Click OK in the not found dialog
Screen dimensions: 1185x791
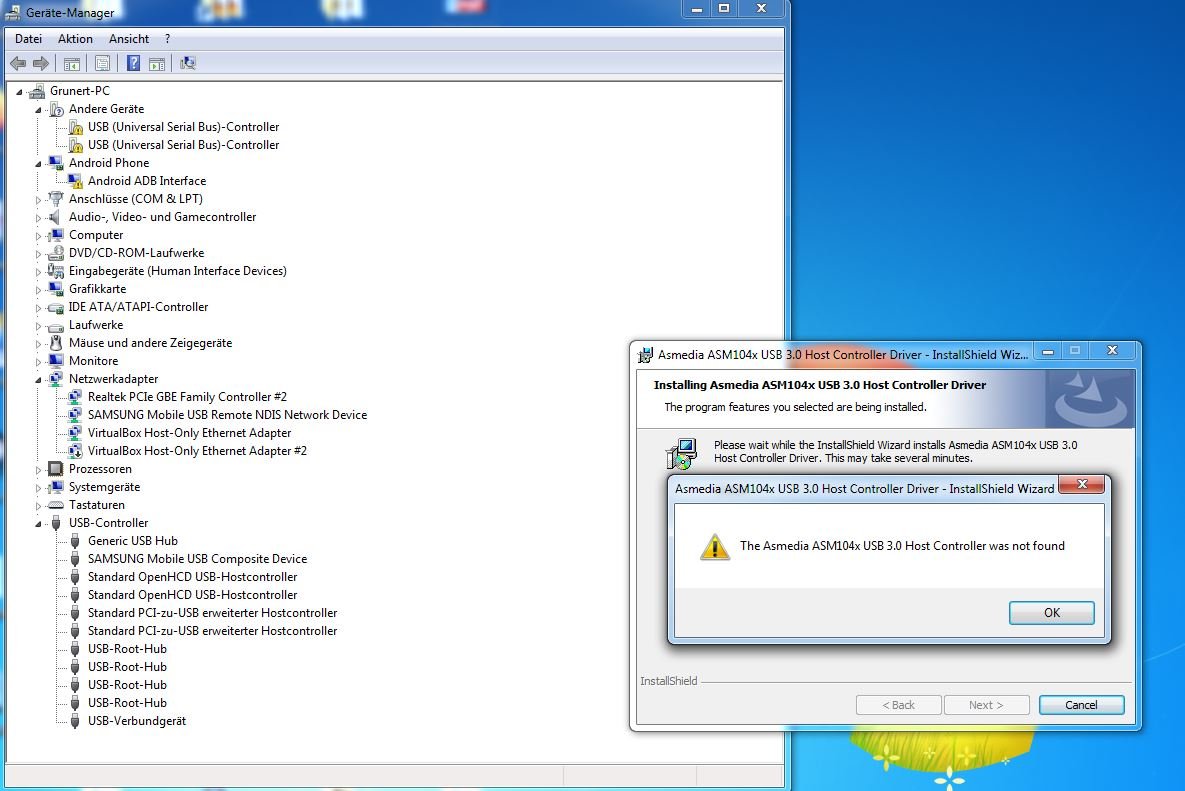point(1051,613)
